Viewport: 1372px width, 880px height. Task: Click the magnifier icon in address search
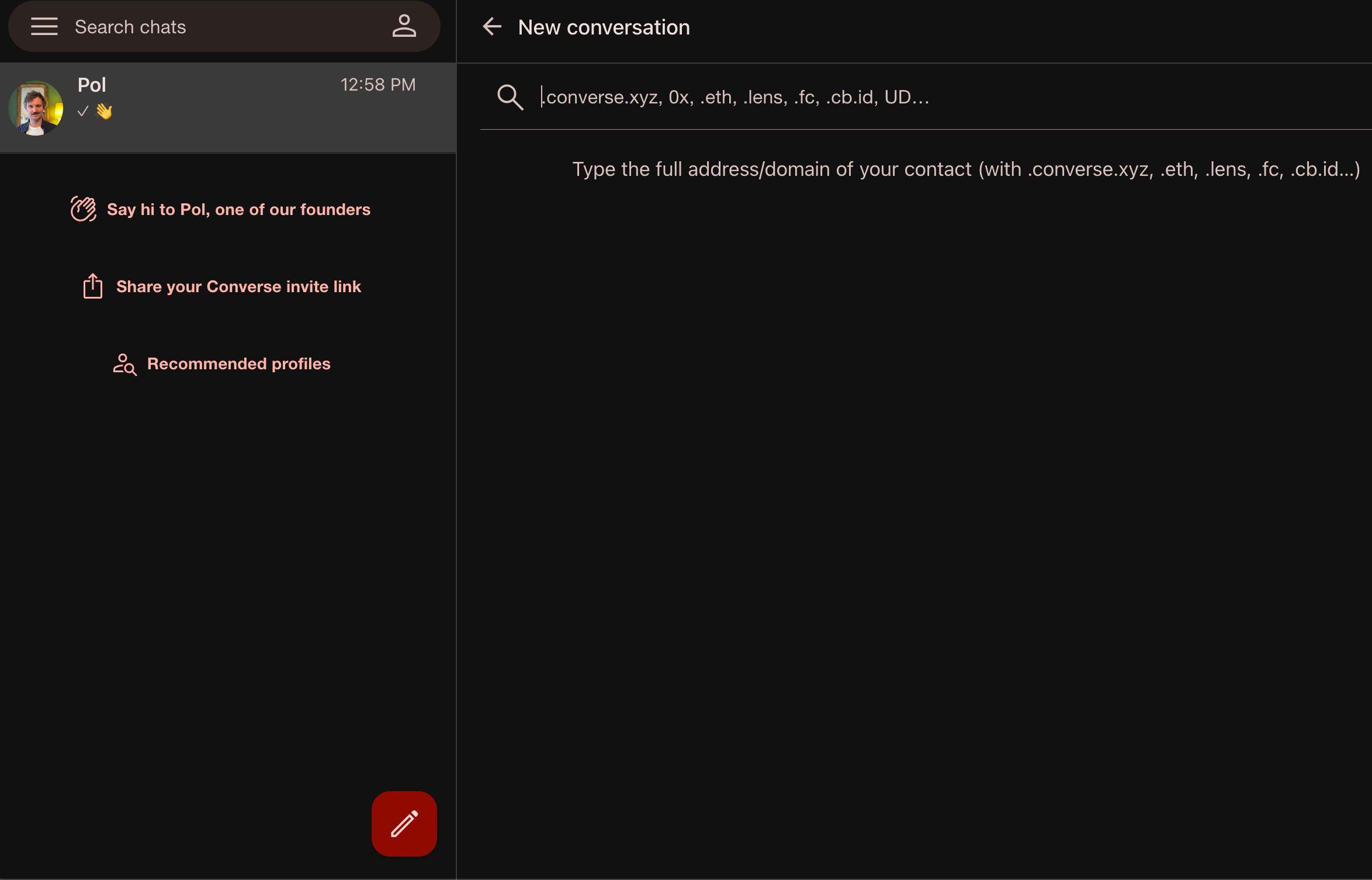(510, 97)
